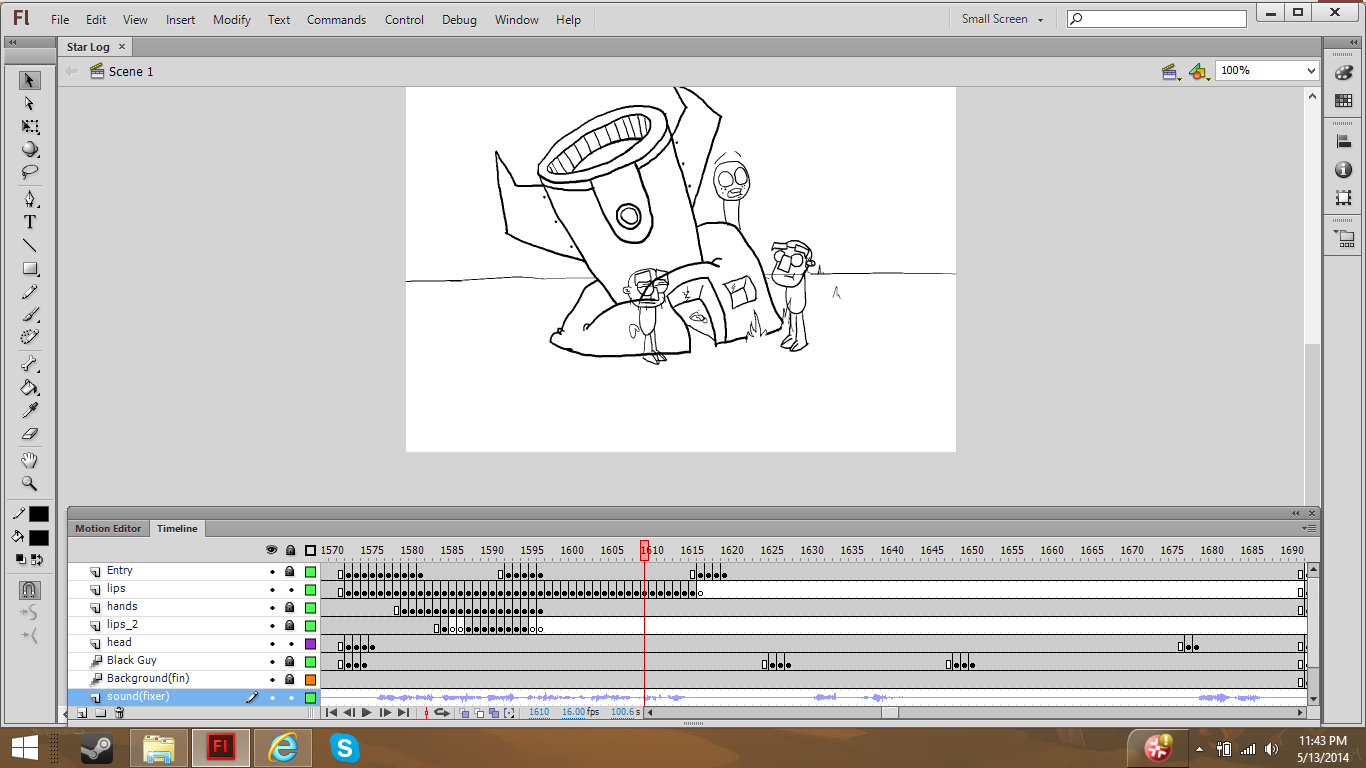This screenshot has height=768, width=1366.
Task: Expand the tools panel arrows
Action: (12, 43)
